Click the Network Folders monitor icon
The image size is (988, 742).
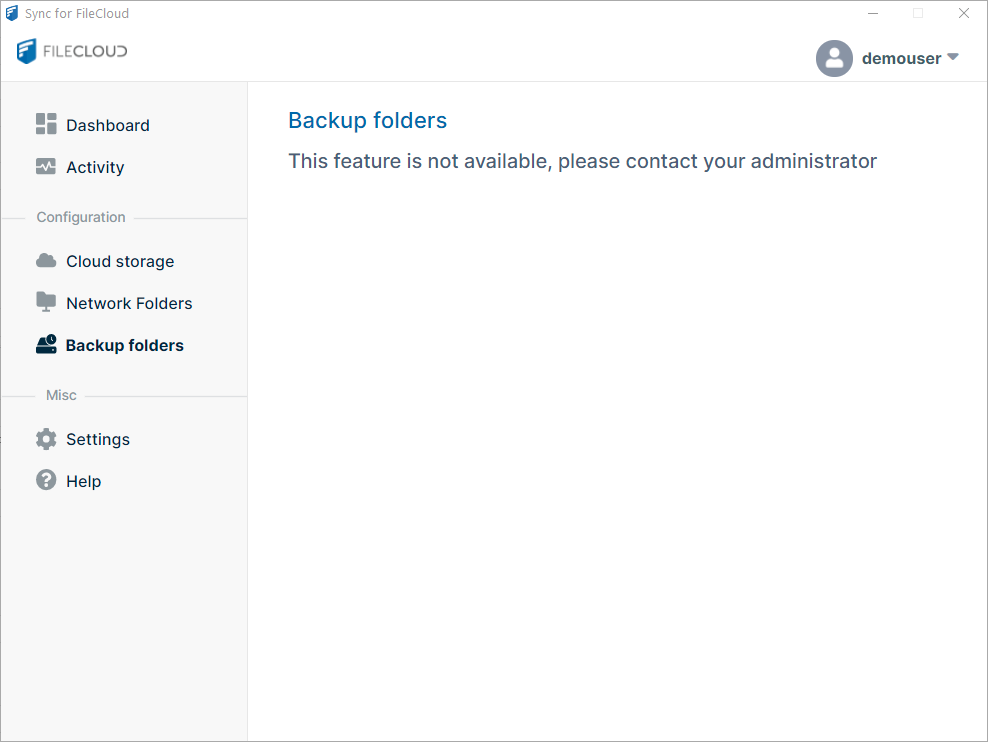coord(46,302)
